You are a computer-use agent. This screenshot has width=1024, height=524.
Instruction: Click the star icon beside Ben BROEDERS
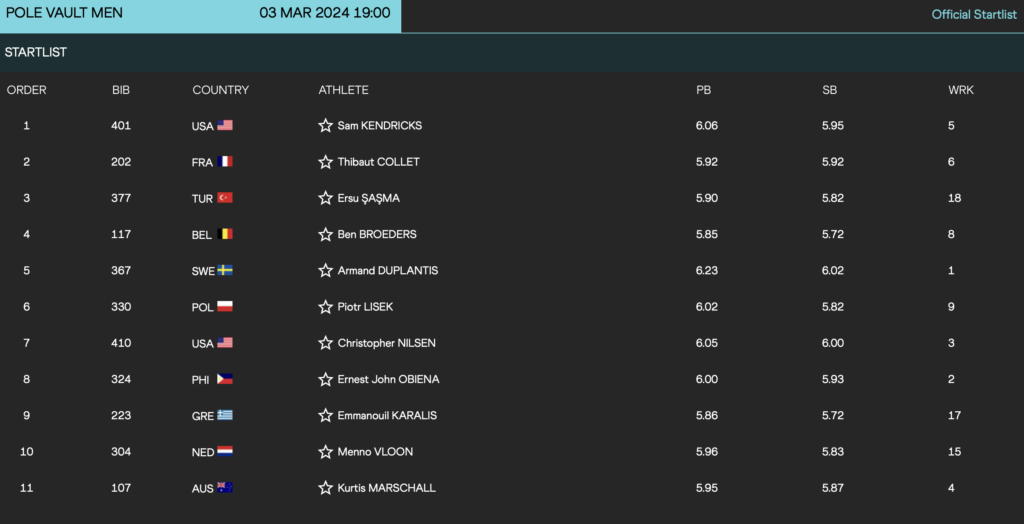coord(325,234)
